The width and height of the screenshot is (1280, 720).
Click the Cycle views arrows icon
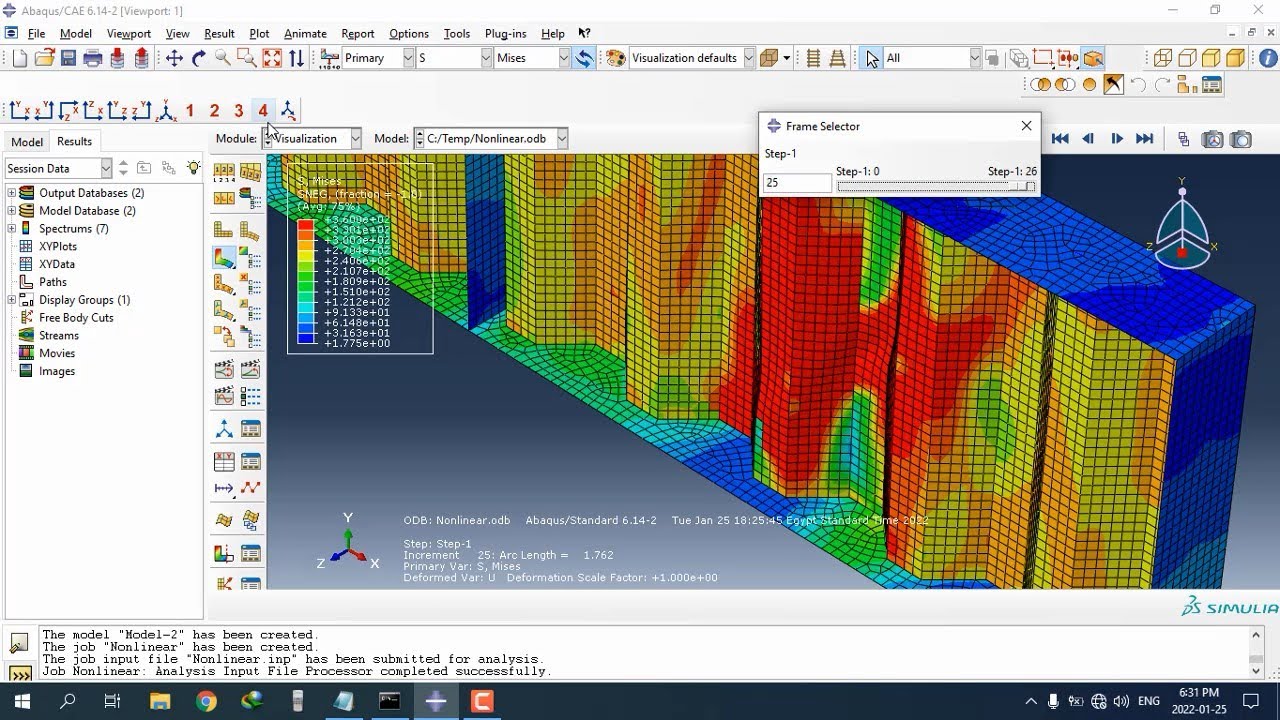[296, 58]
